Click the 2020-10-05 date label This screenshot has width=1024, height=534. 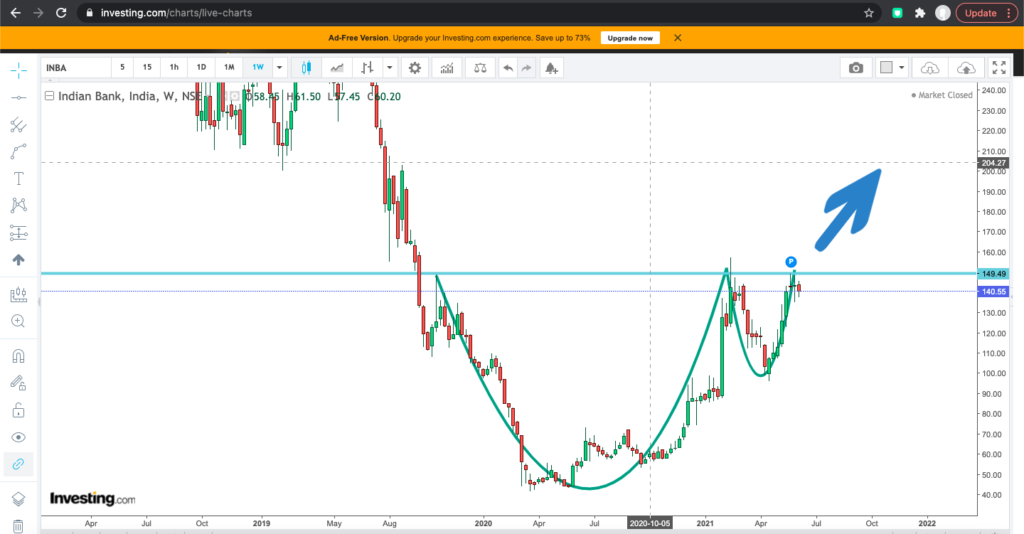[x=650, y=523]
